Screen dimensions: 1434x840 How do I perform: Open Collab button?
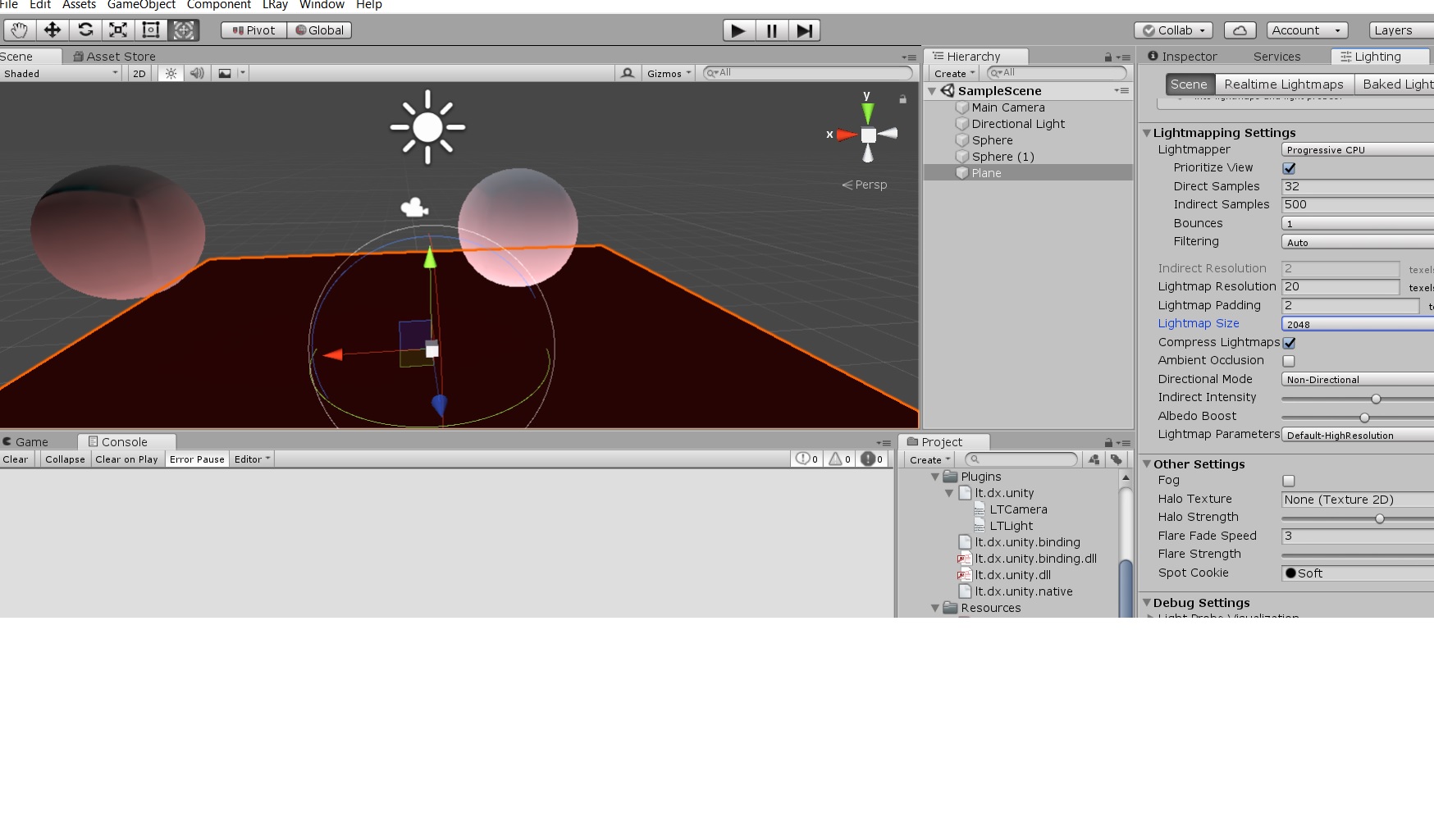click(x=1173, y=30)
